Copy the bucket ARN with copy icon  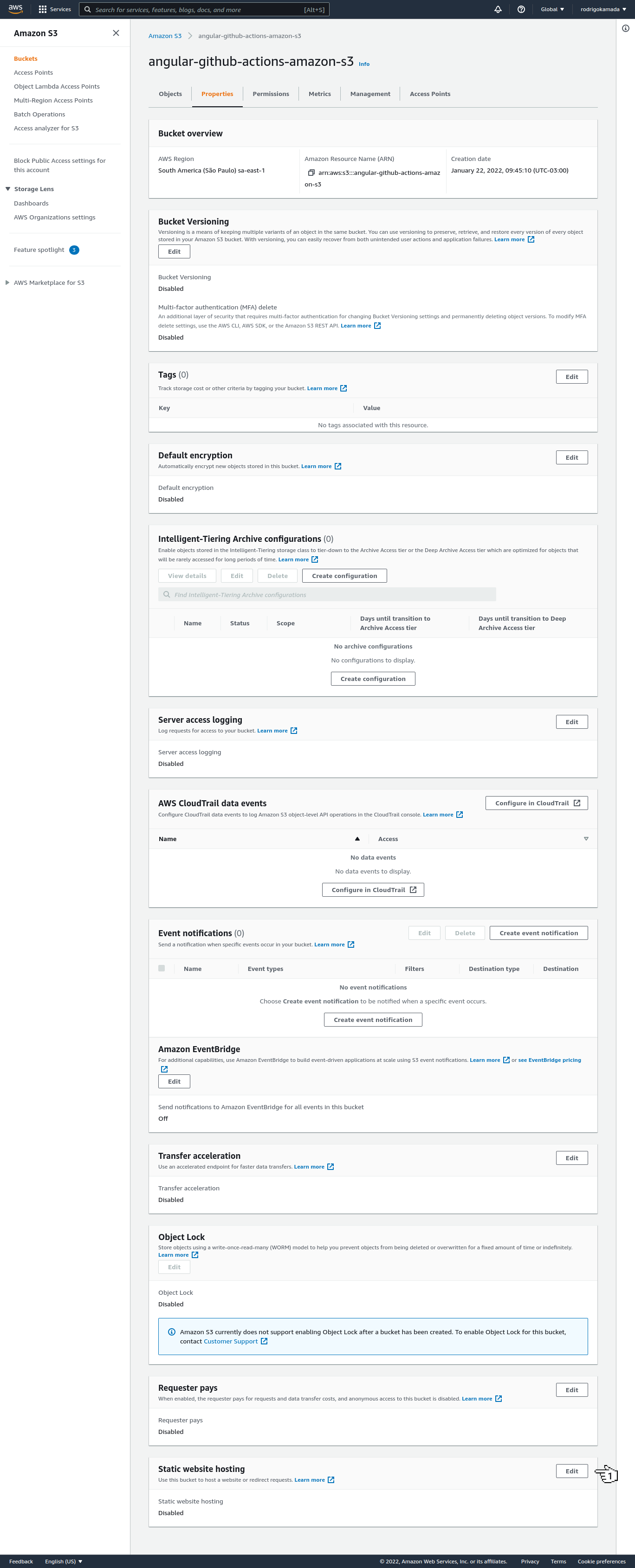click(x=311, y=173)
